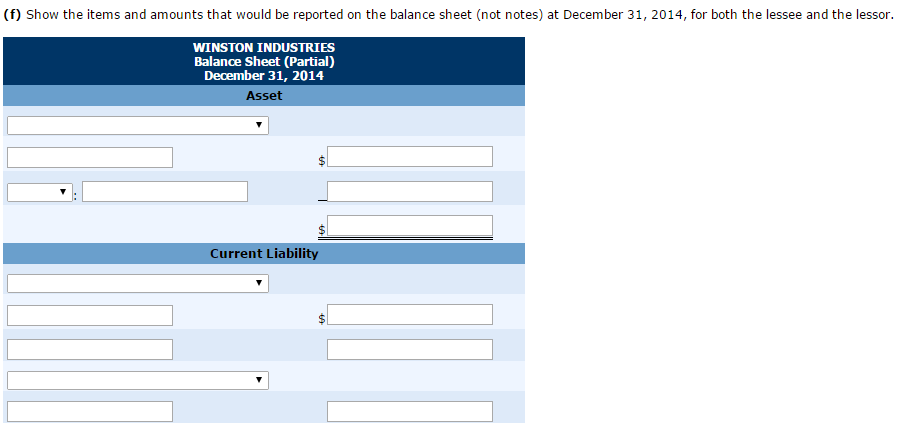Image resolution: width=902 pixels, height=433 pixels.
Task: Click the Asset section header bar
Action: point(264,96)
